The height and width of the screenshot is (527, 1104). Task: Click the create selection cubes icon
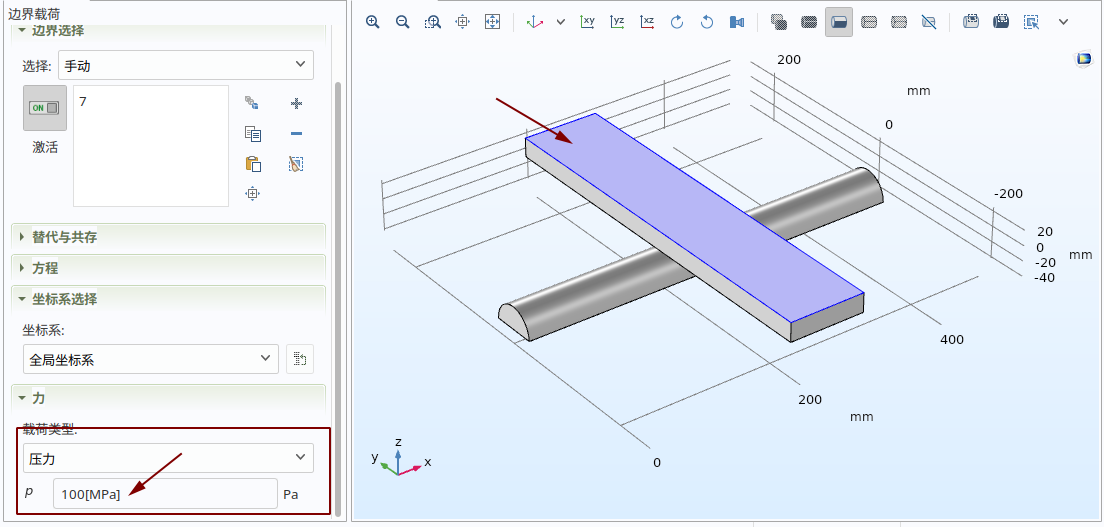[252, 104]
